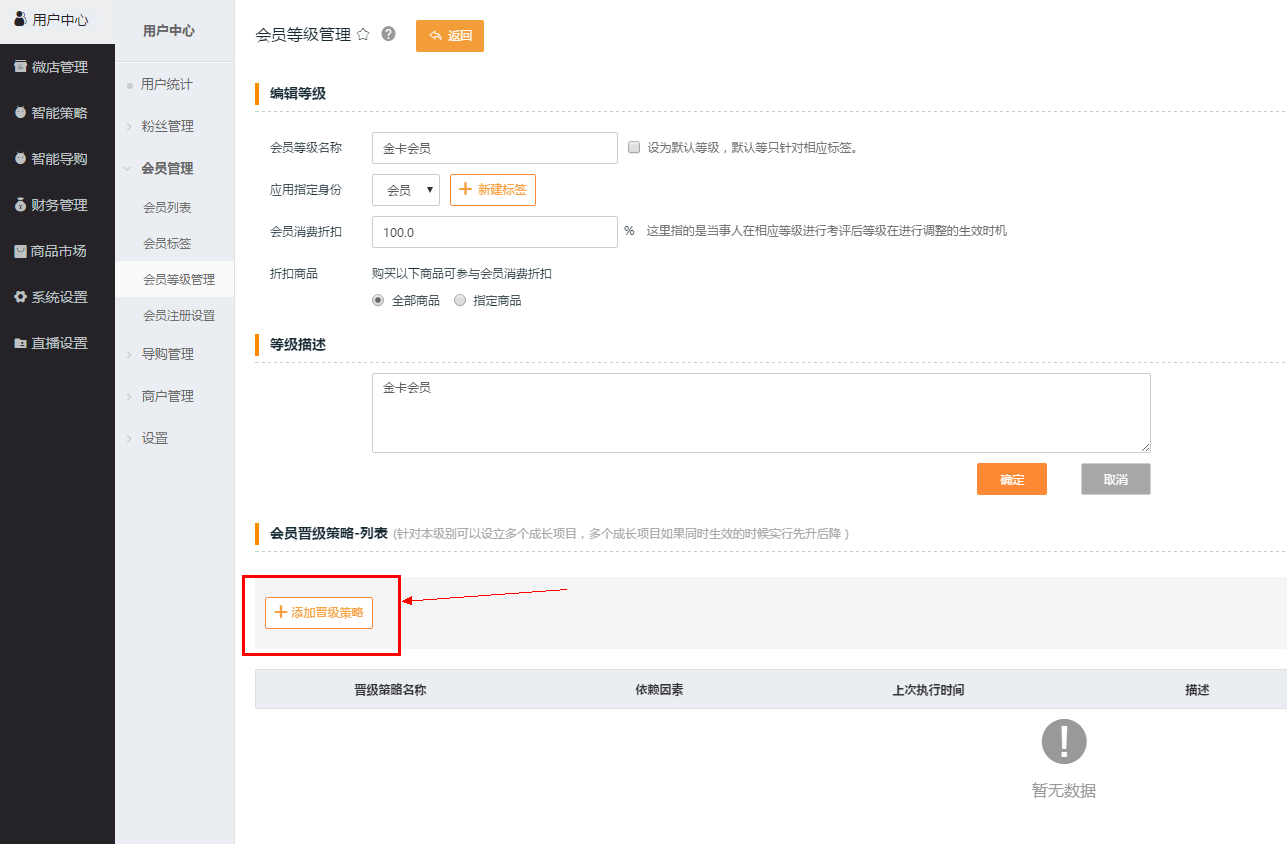The height and width of the screenshot is (844, 1287).
Task: Open the 应用指定身份 dropdown
Action: pos(406,190)
